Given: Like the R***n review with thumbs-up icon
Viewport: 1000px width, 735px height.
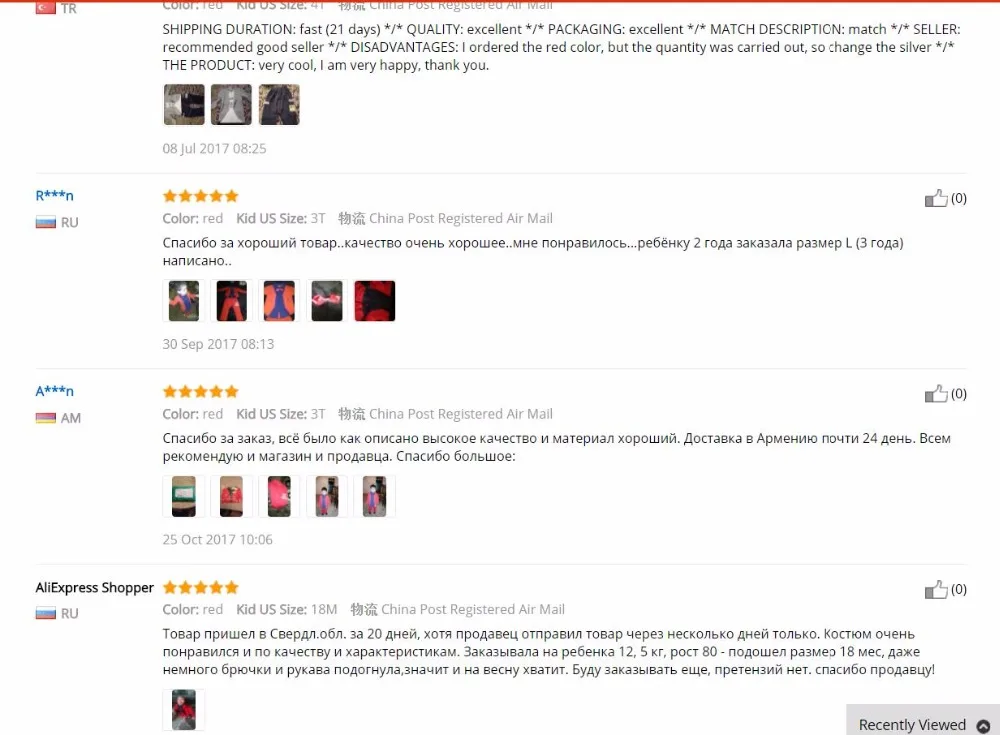Looking at the screenshot, I should (936, 198).
